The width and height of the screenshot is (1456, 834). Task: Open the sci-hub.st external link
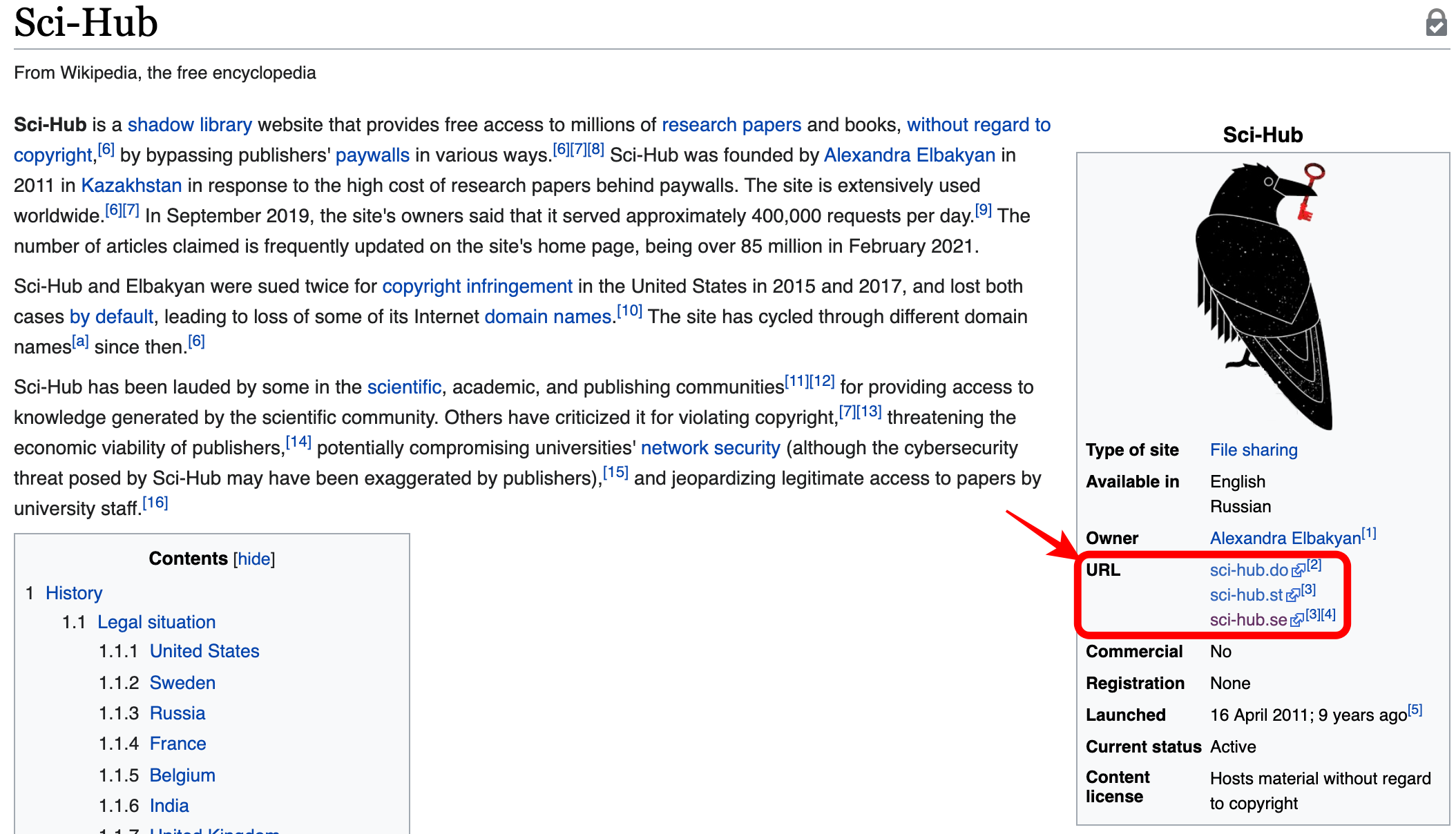pyautogui.click(x=1246, y=595)
